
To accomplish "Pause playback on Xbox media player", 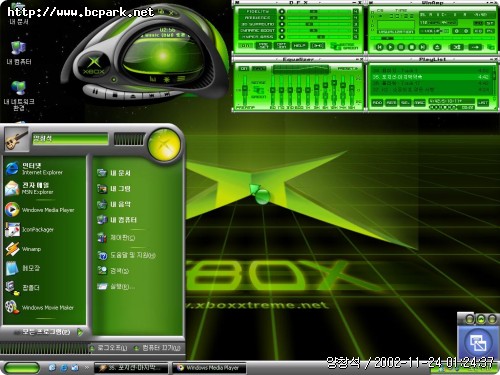I will click(x=95, y=91).
